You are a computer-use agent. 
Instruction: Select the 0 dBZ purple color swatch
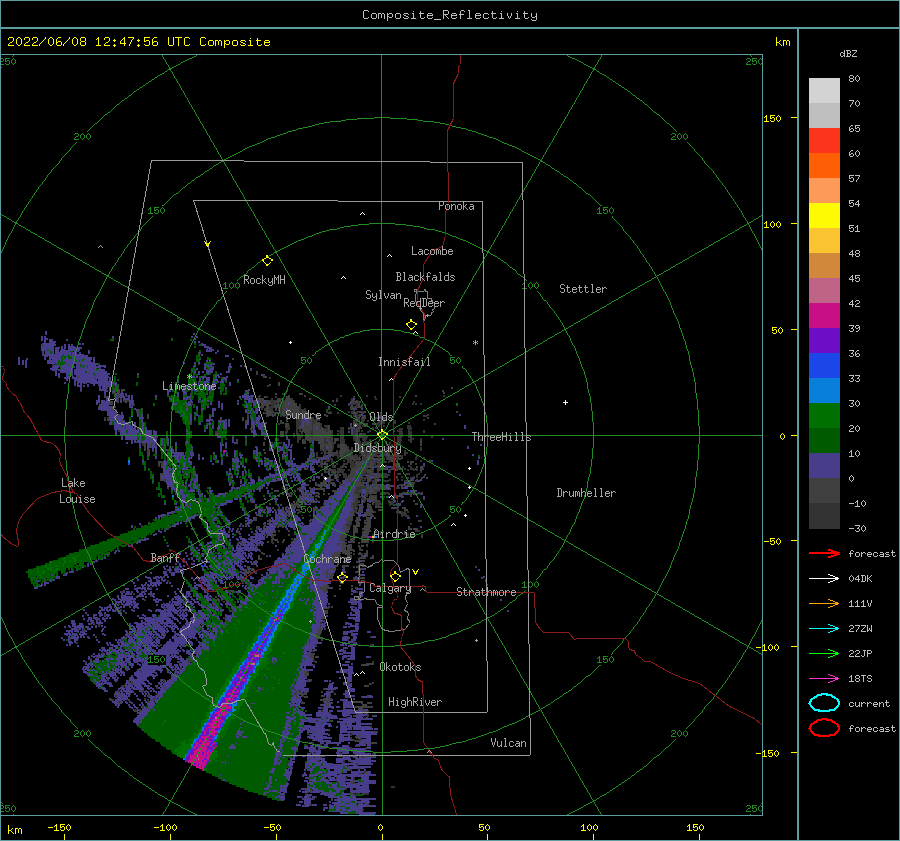click(824, 466)
